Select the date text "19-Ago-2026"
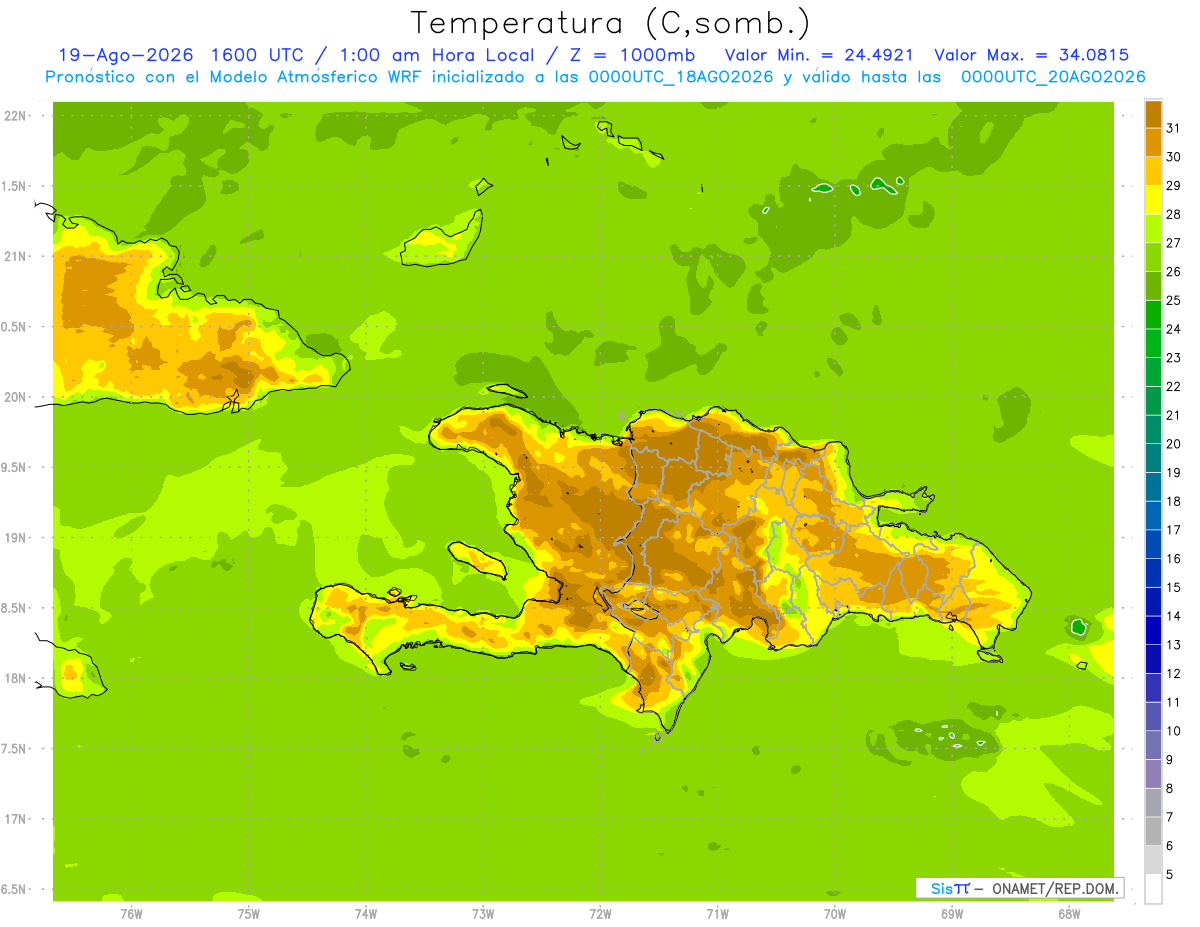The image size is (1200, 927). tap(125, 55)
